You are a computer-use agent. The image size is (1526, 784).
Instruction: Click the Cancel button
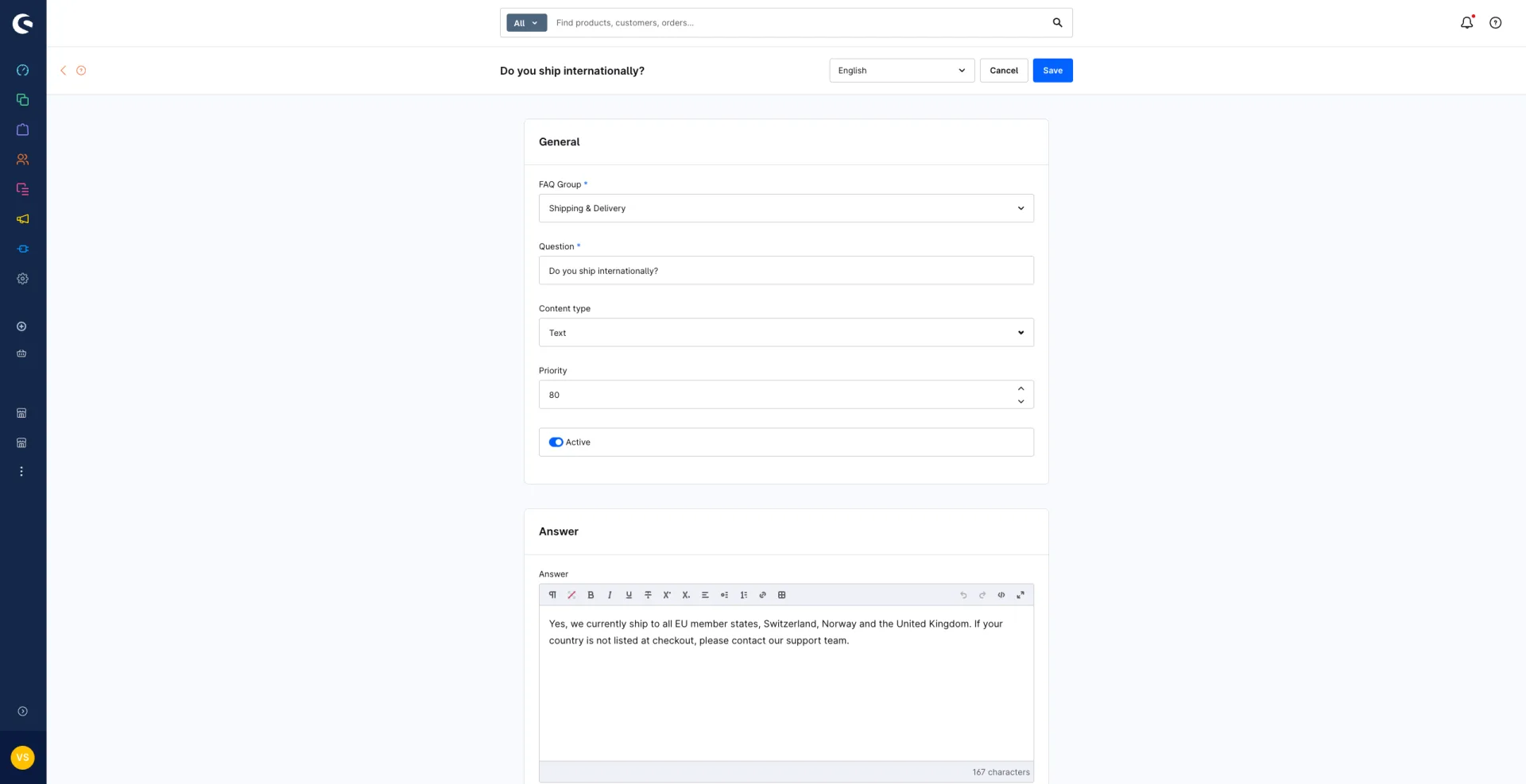pyautogui.click(x=1003, y=71)
